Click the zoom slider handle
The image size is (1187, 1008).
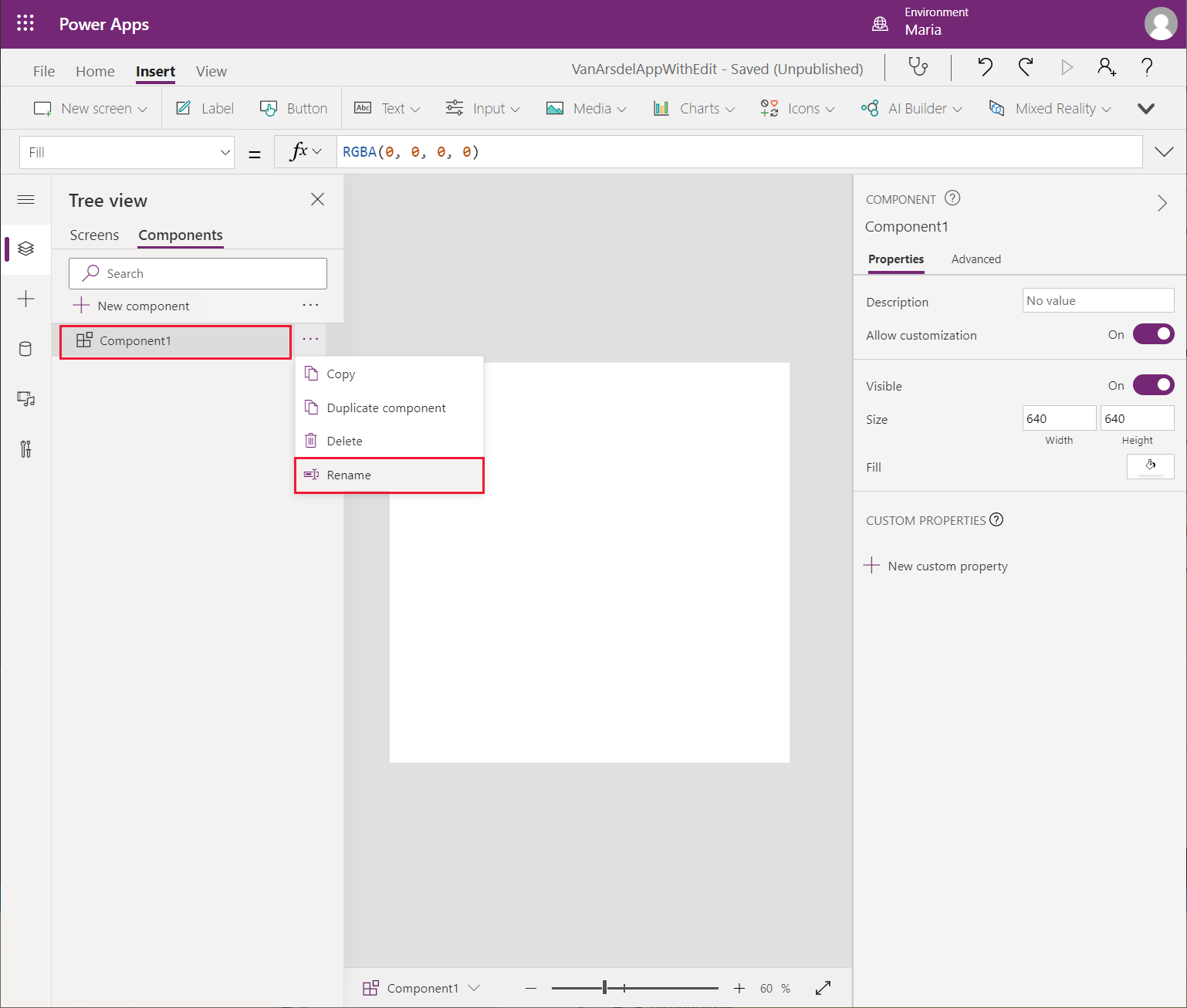tap(605, 987)
